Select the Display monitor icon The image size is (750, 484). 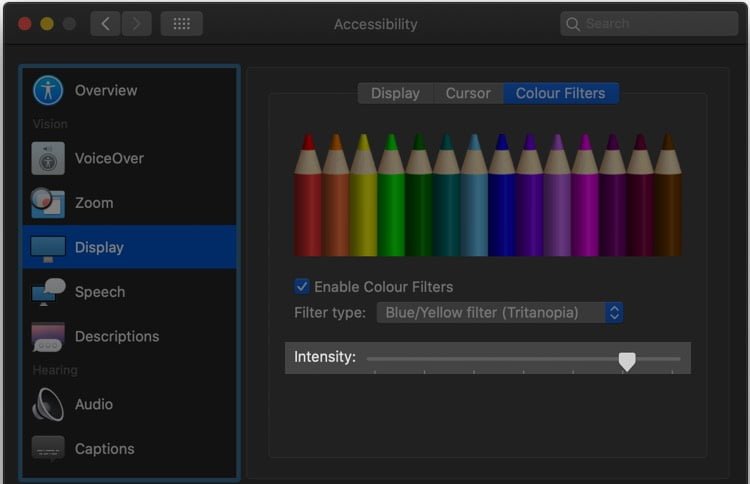coord(48,249)
